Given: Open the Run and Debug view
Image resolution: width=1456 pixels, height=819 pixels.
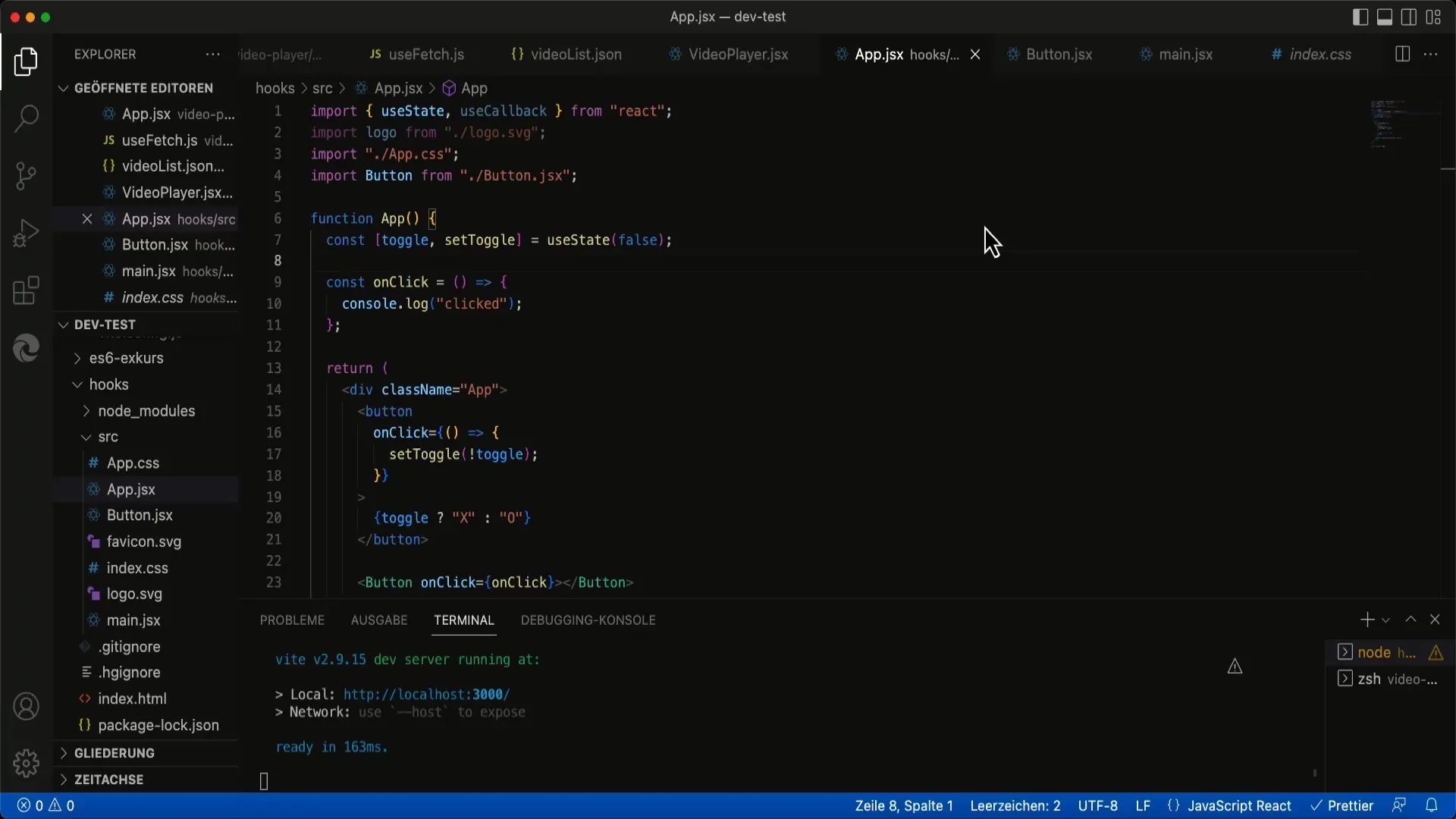Looking at the screenshot, I should [x=26, y=233].
